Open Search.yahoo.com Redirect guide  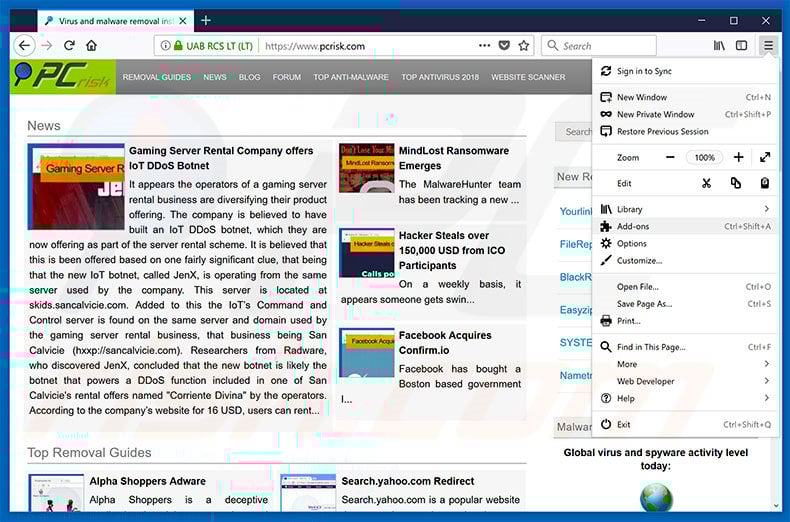pyautogui.click(x=408, y=481)
